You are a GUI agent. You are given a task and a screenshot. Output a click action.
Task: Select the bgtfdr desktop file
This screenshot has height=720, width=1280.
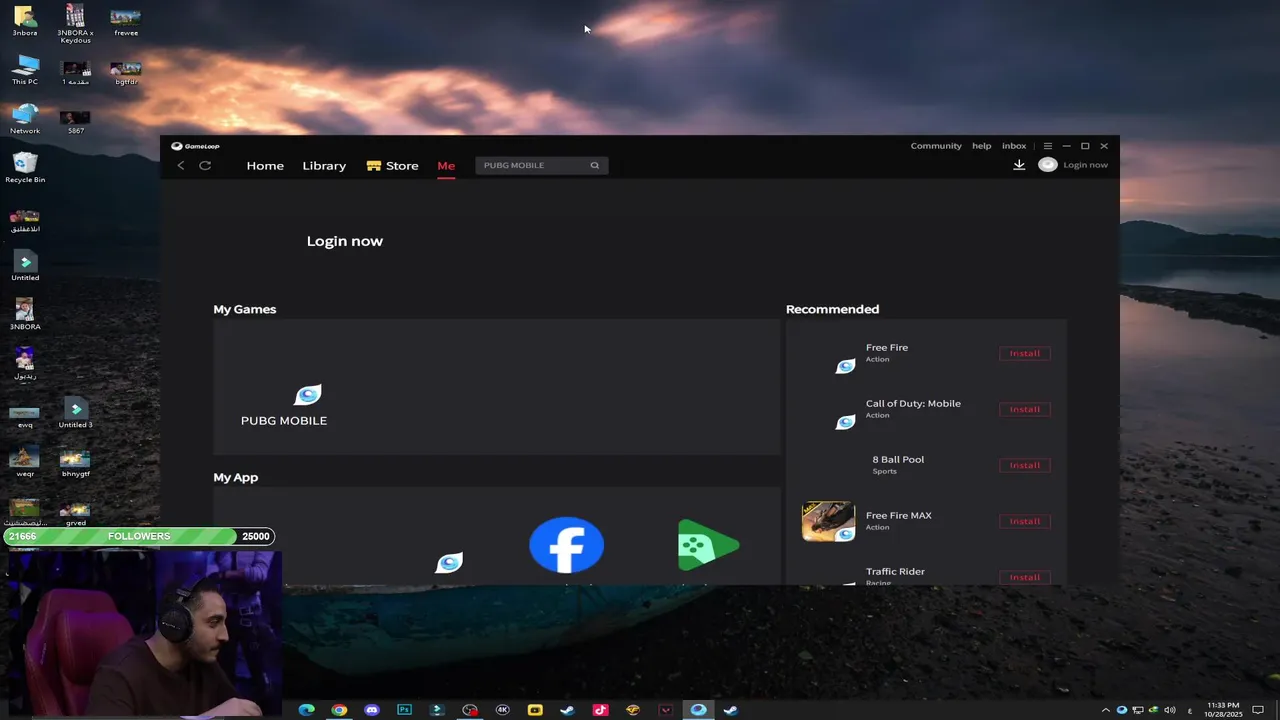(126, 72)
